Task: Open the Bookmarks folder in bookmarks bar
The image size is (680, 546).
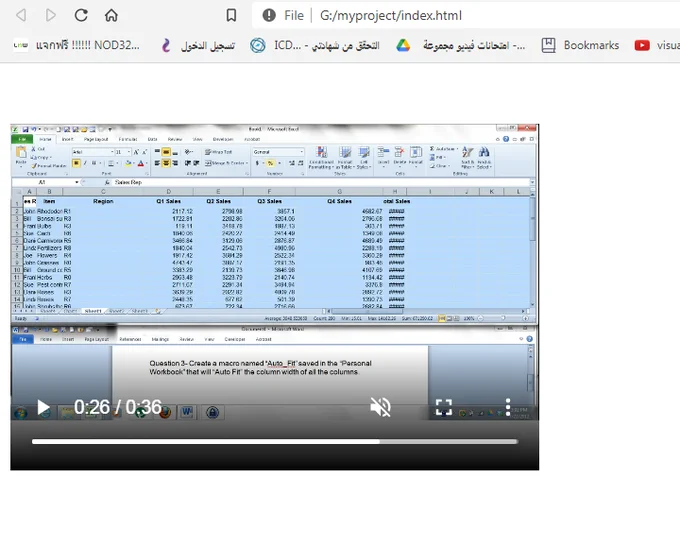Action: (x=580, y=45)
